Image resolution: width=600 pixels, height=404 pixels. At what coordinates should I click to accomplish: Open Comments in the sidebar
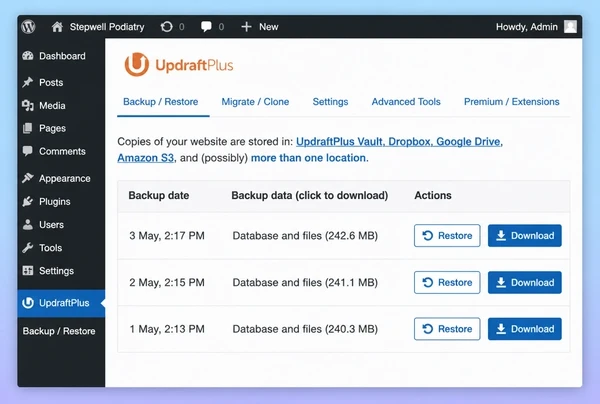pyautogui.click(x=62, y=151)
